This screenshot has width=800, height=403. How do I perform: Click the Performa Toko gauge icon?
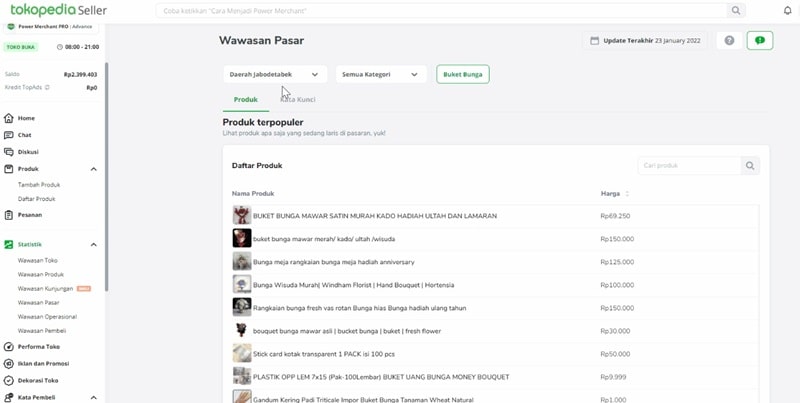[x=9, y=346]
